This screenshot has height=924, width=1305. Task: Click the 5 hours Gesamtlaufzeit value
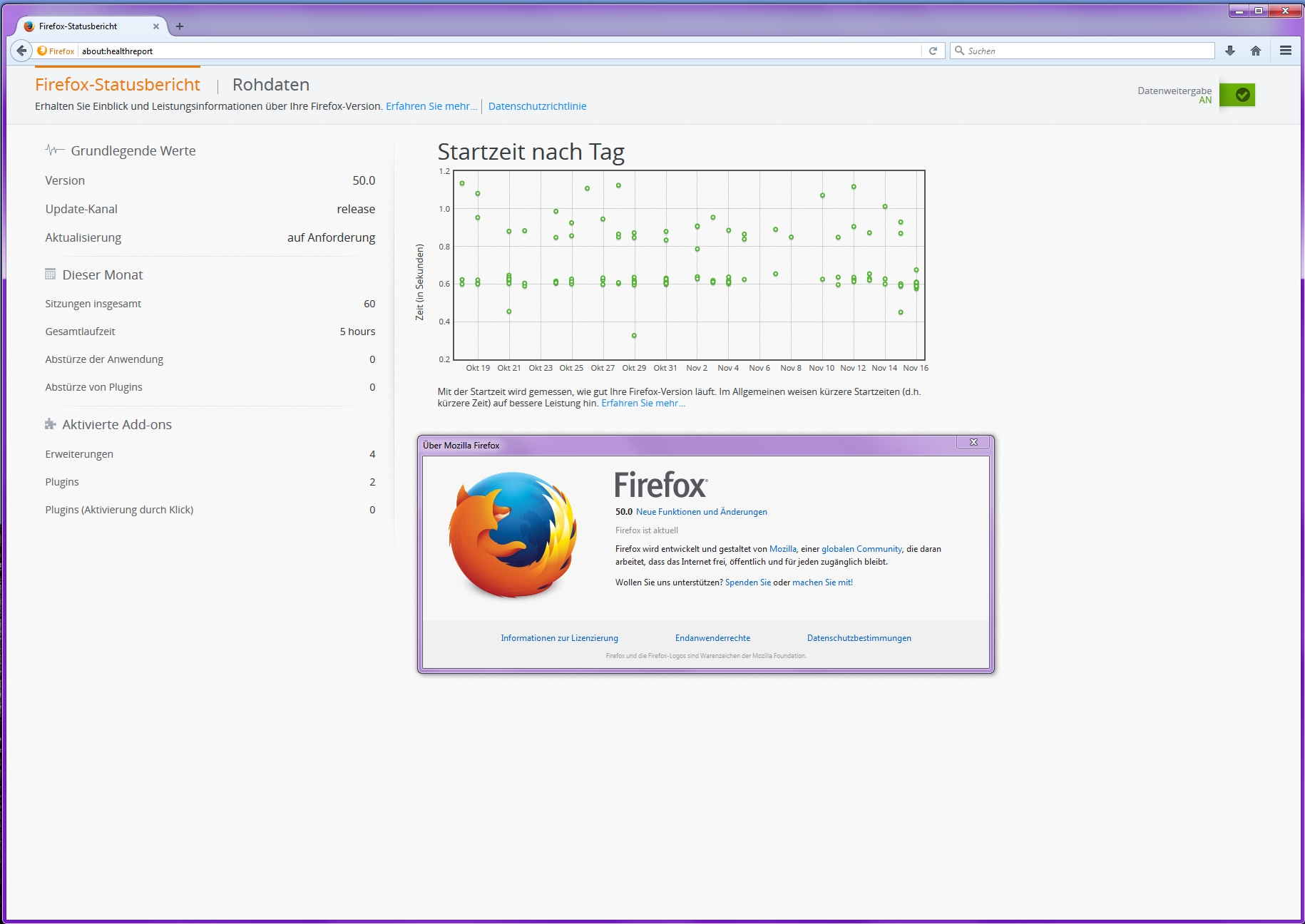[x=357, y=332]
